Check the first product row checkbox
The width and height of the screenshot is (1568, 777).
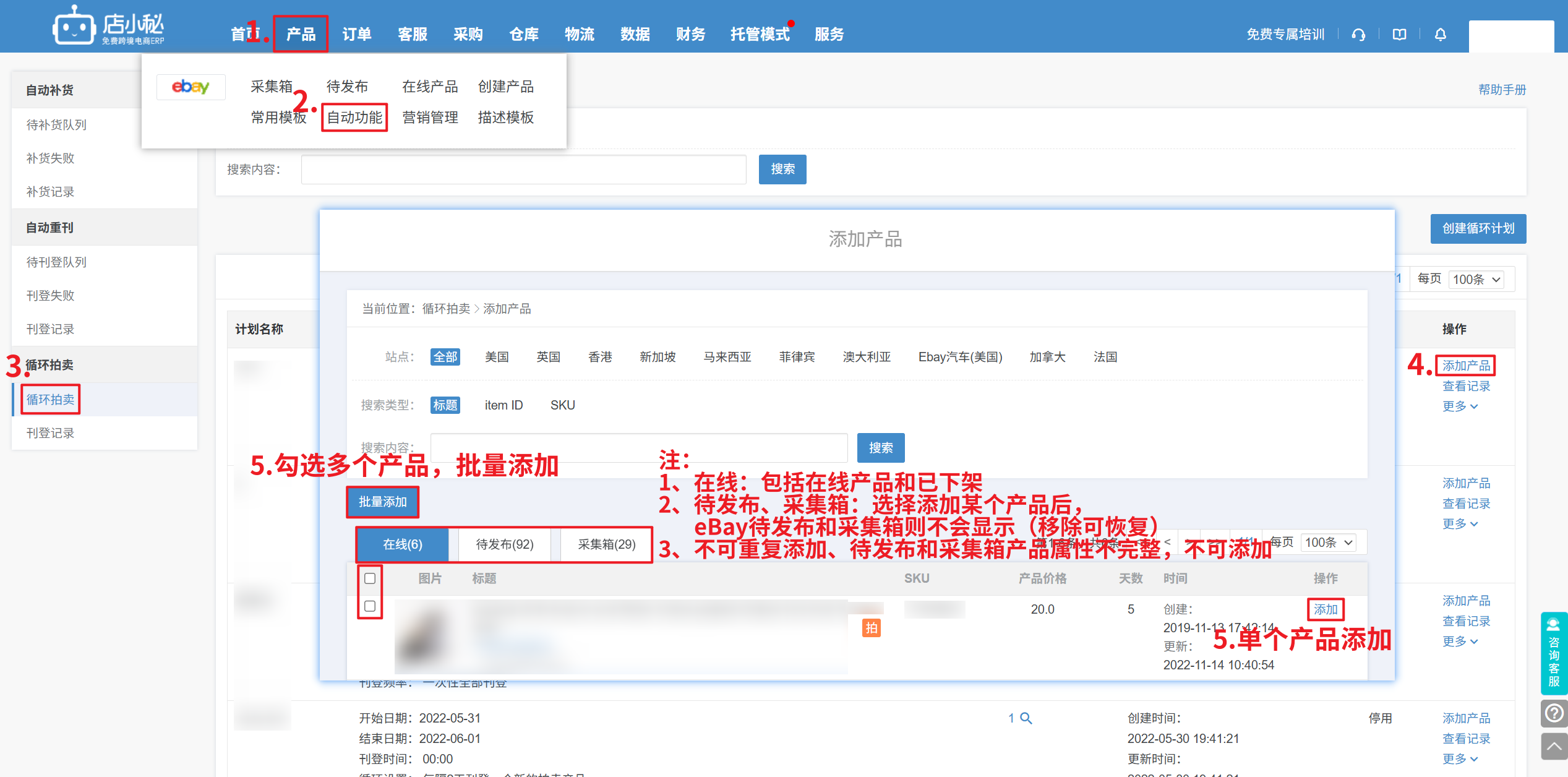click(370, 606)
